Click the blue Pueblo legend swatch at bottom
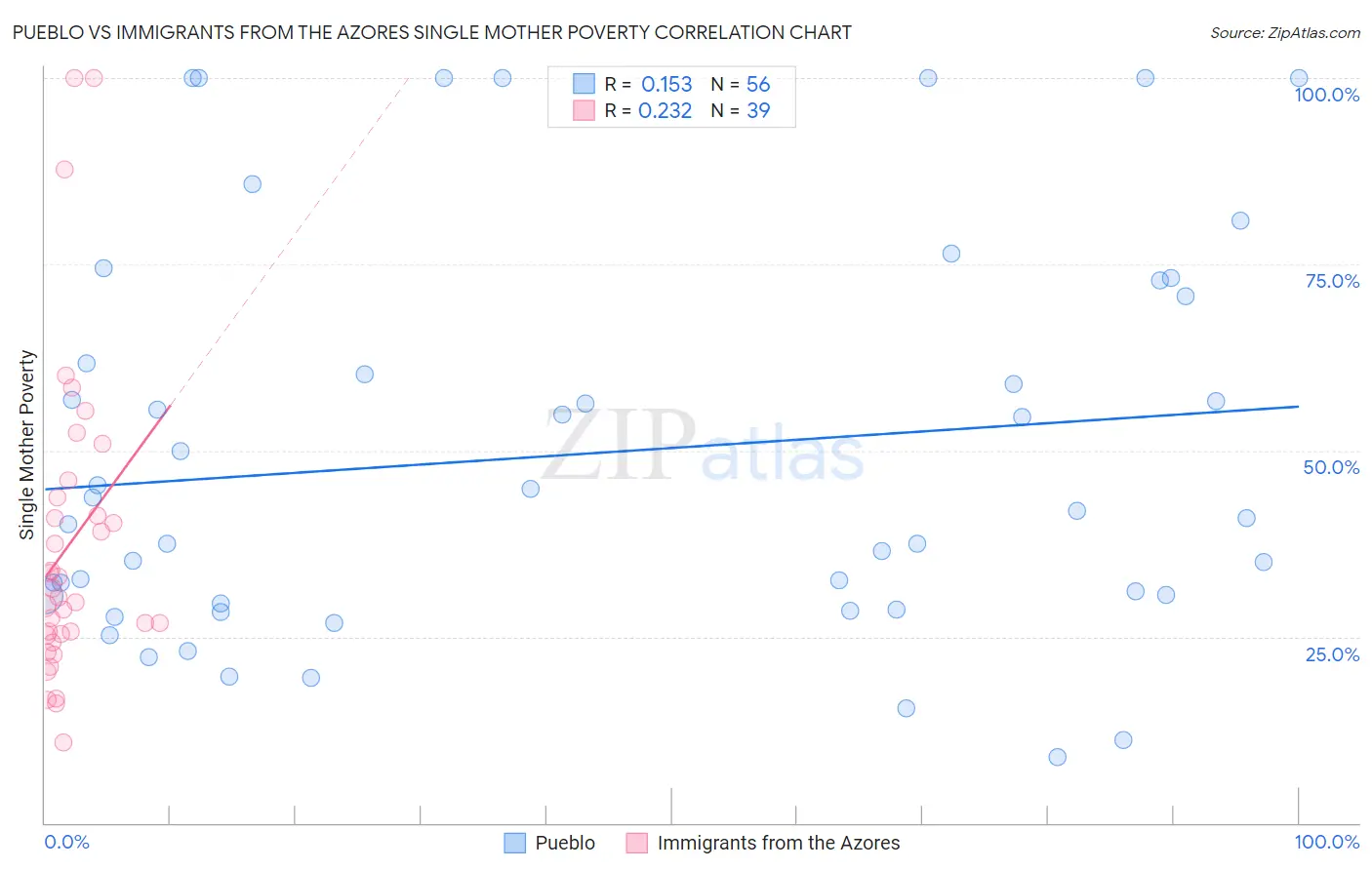 [515, 843]
